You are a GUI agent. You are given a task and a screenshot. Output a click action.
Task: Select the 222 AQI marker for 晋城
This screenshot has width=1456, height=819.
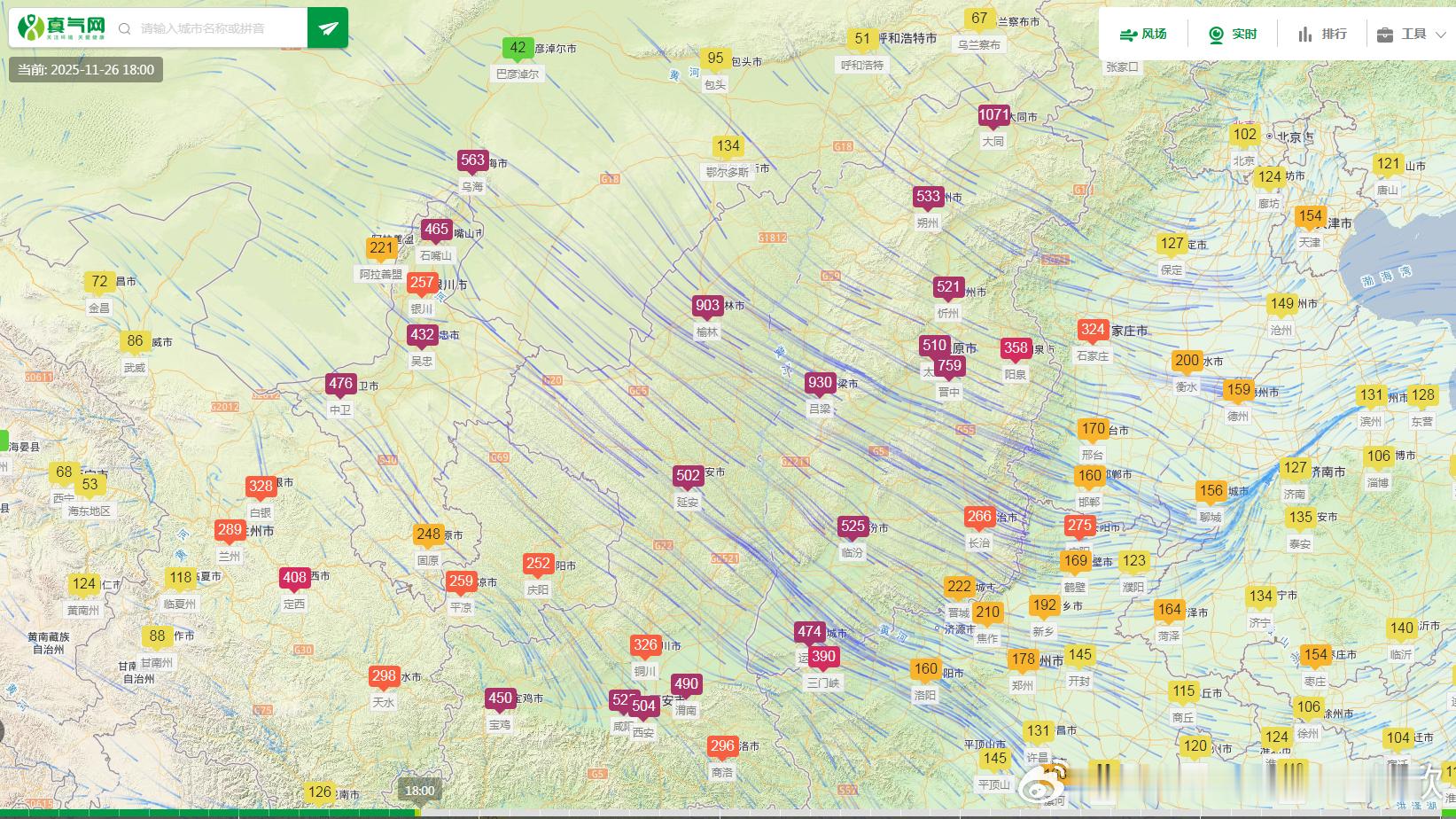(959, 588)
